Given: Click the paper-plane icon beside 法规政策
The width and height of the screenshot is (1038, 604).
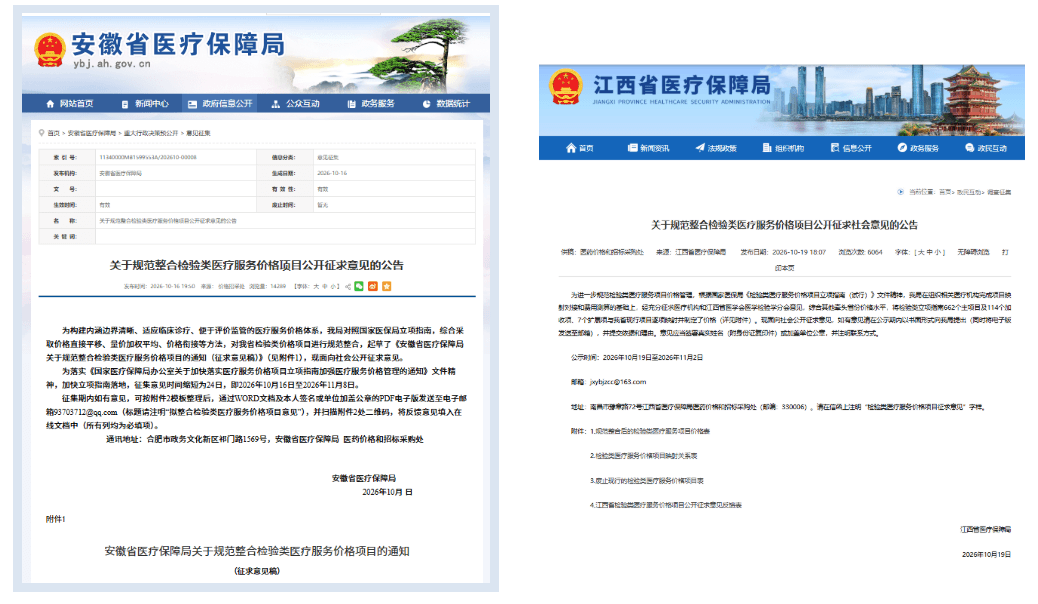Looking at the screenshot, I should coord(700,148).
